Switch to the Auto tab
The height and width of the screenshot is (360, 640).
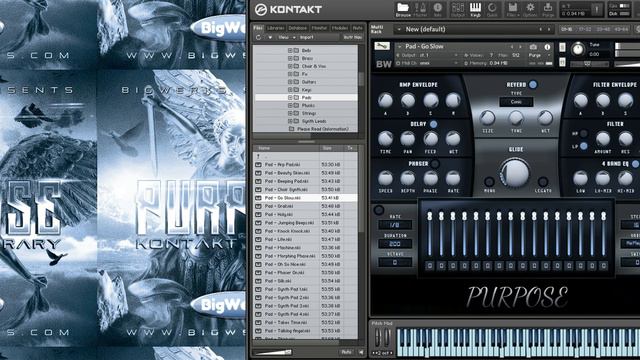[358, 28]
